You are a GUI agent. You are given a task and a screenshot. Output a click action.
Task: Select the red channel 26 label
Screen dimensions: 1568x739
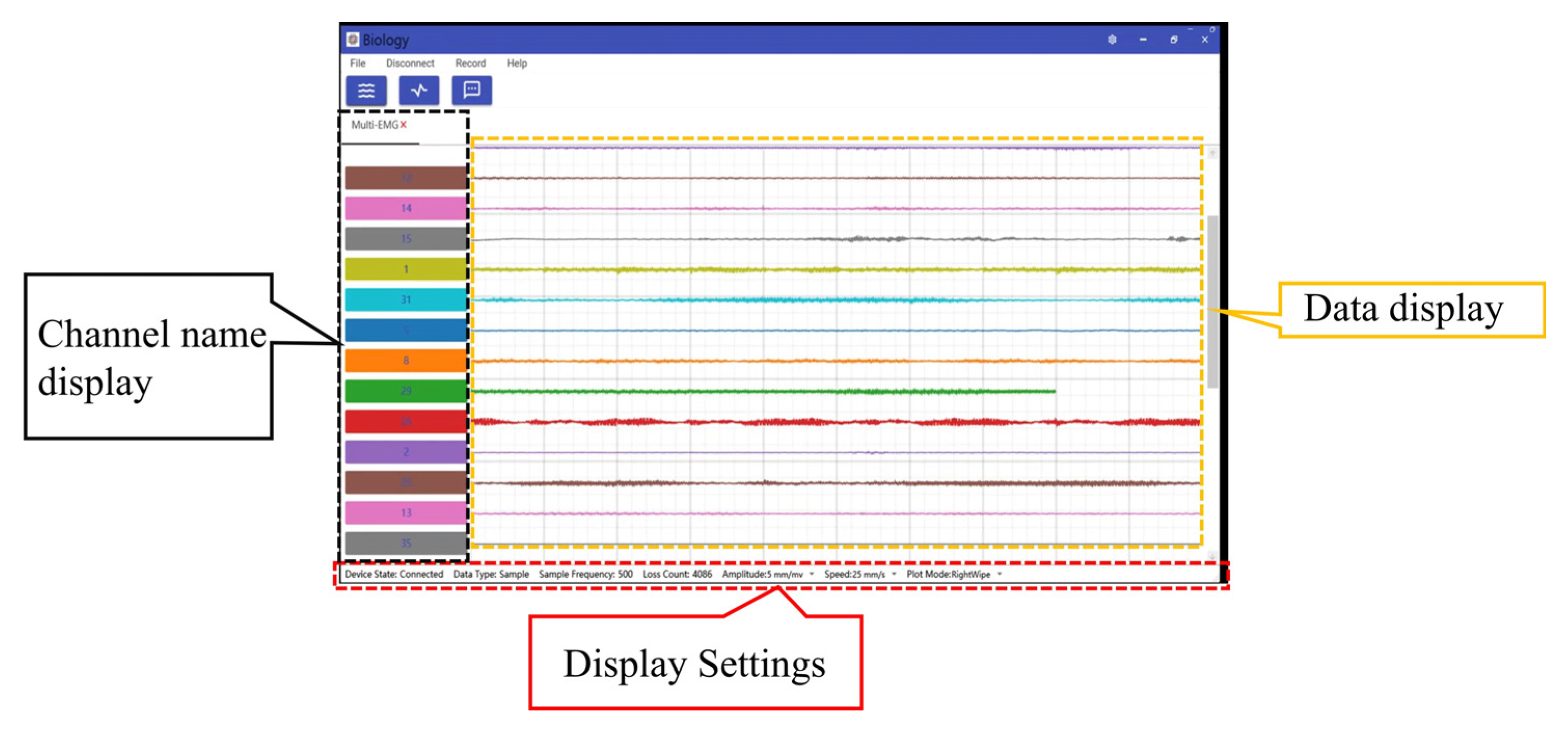coord(405,421)
